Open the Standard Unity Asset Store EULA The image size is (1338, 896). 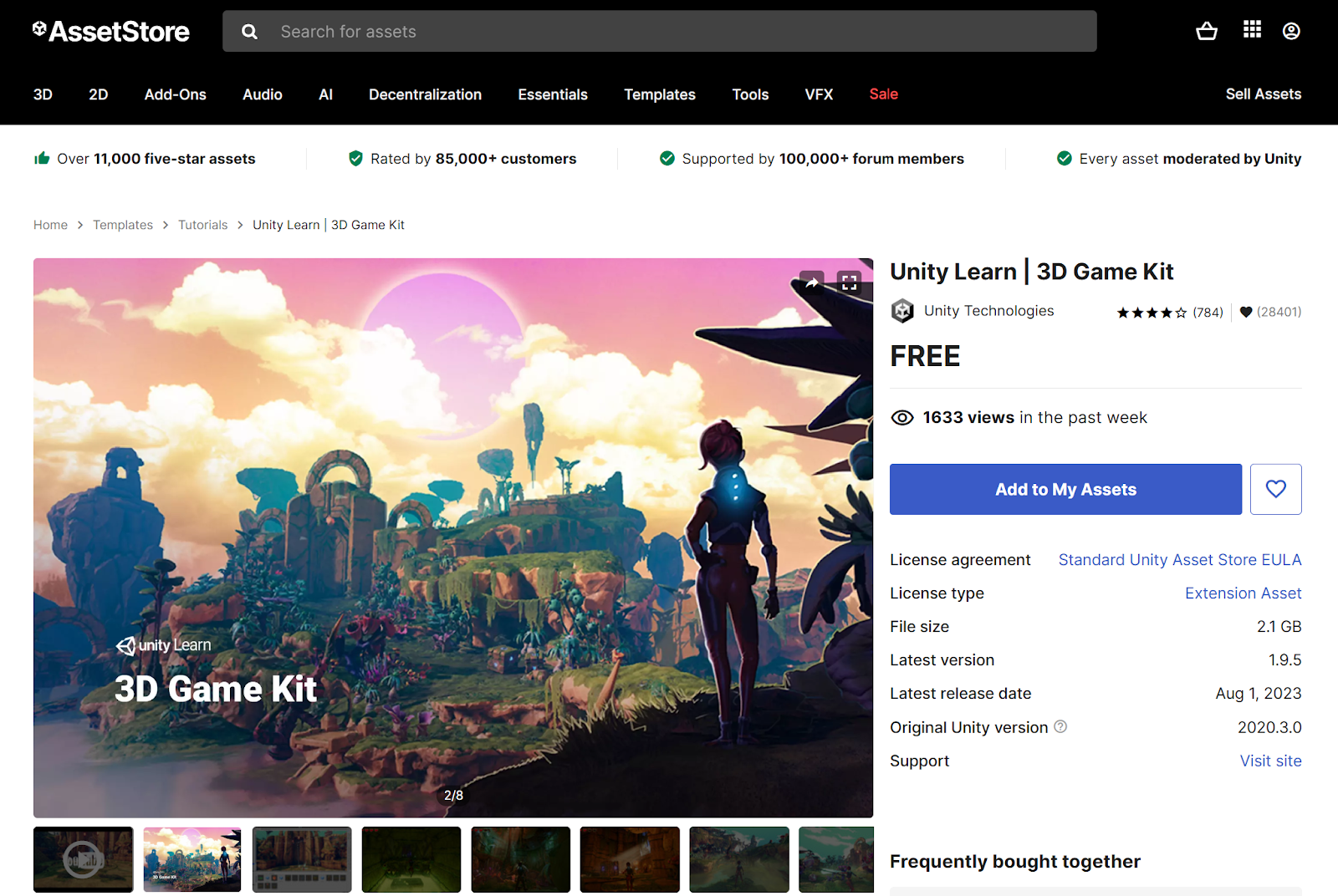[1180, 560]
